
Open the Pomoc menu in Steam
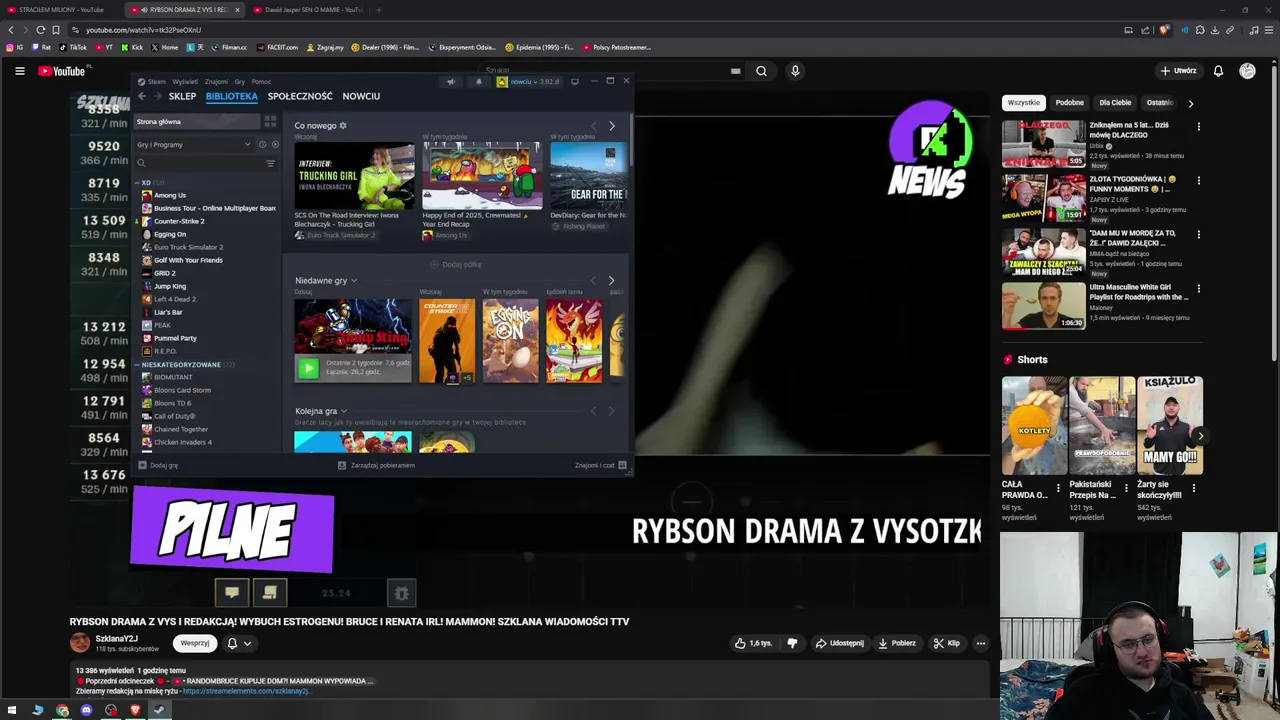[x=261, y=82]
